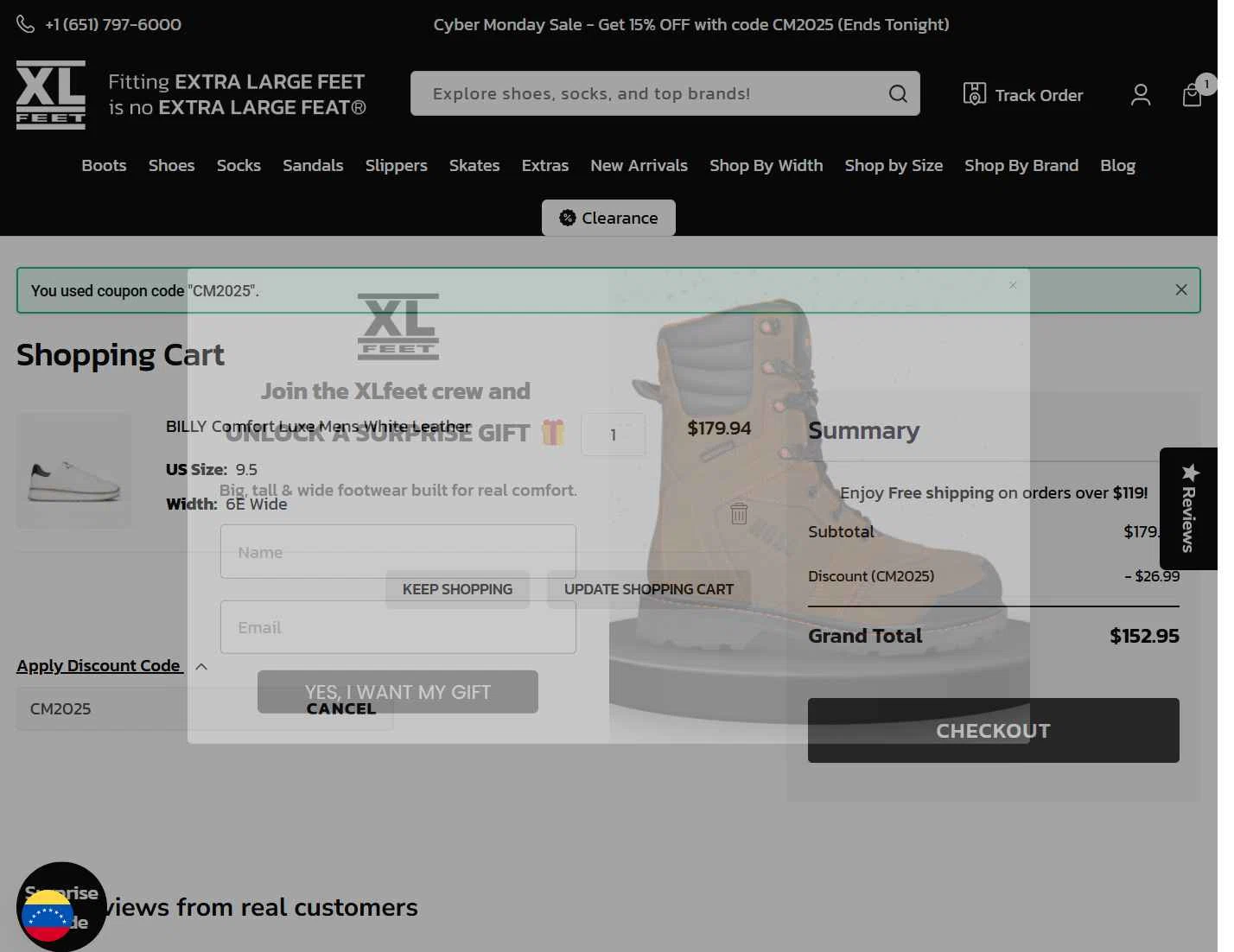
Task: Click the Cyber Monday Sale announcement text
Action: pos(691,24)
